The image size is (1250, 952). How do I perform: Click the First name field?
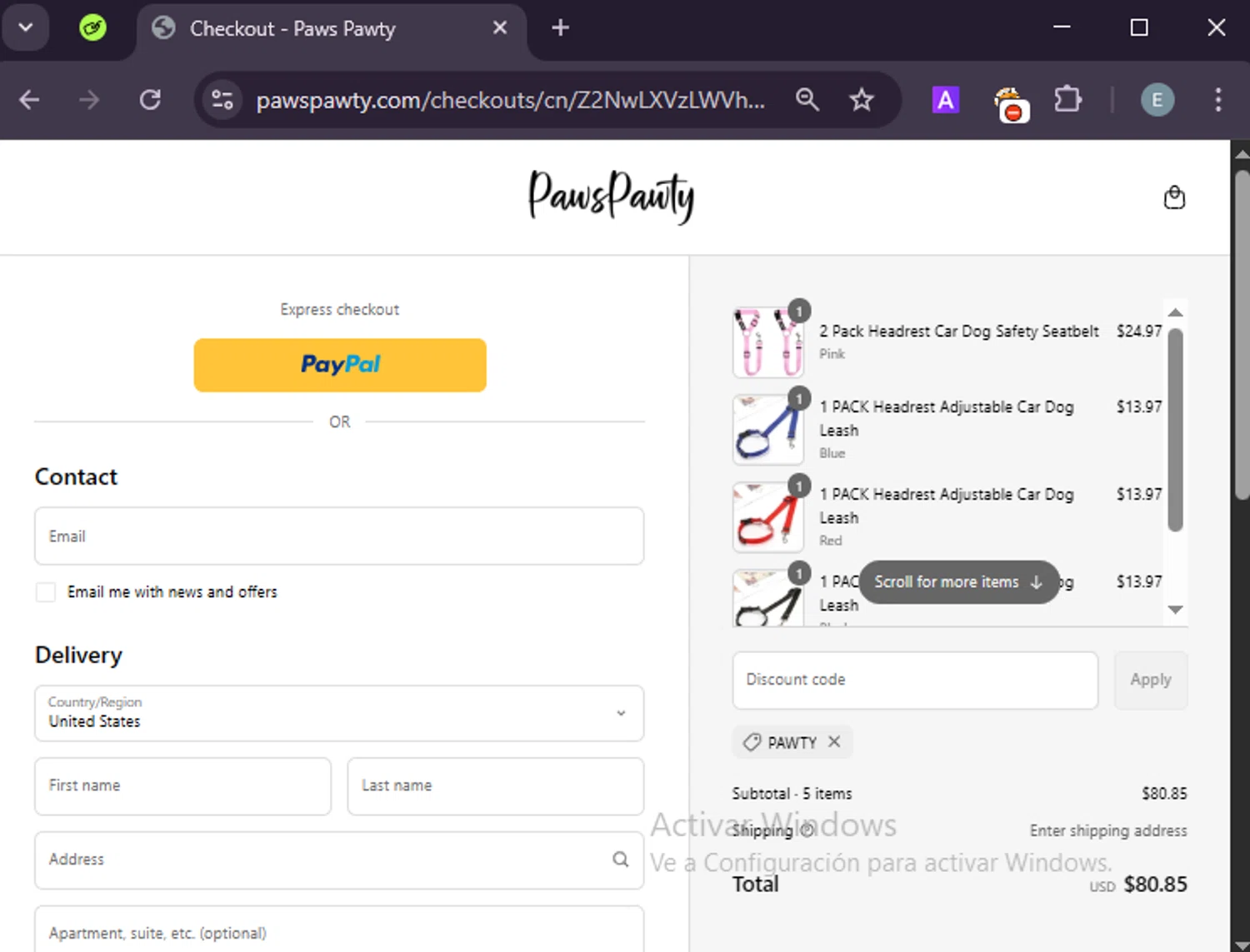tap(182, 786)
